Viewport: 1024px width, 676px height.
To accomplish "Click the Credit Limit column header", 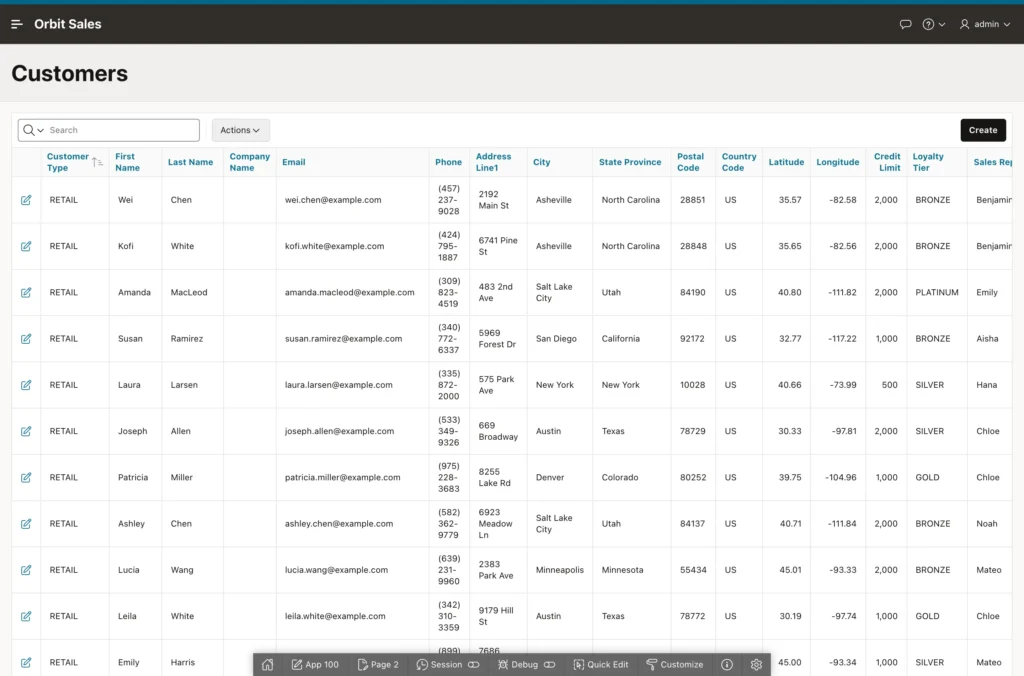I will (887, 162).
